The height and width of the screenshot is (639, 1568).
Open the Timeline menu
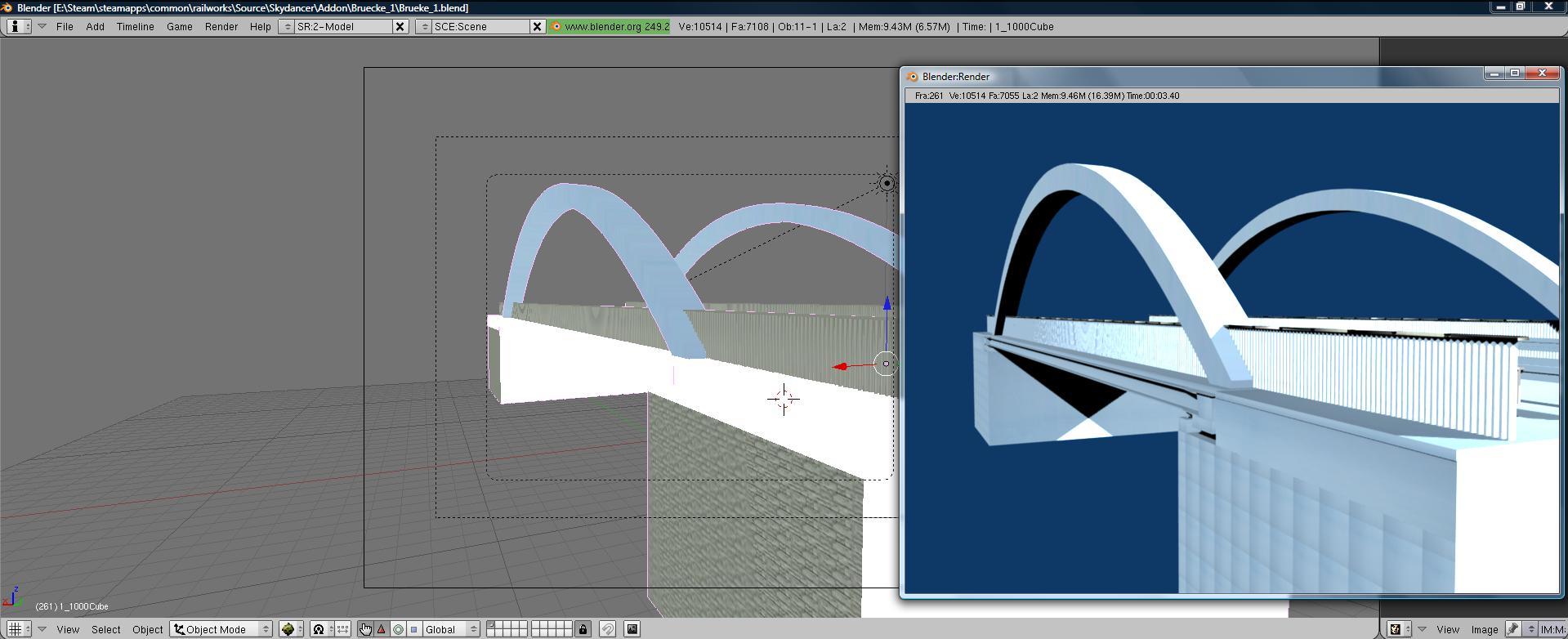pyautogui.click(x=135, y=26)
